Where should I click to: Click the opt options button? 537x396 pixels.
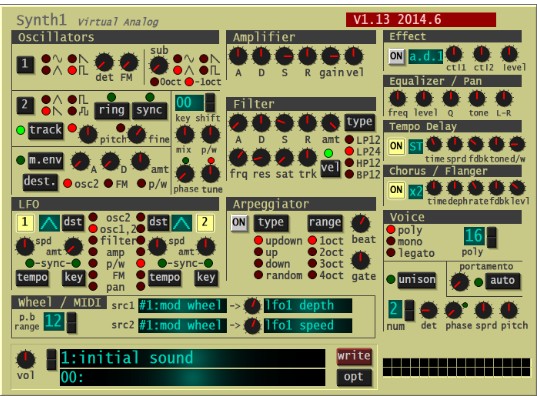point(354,377)
